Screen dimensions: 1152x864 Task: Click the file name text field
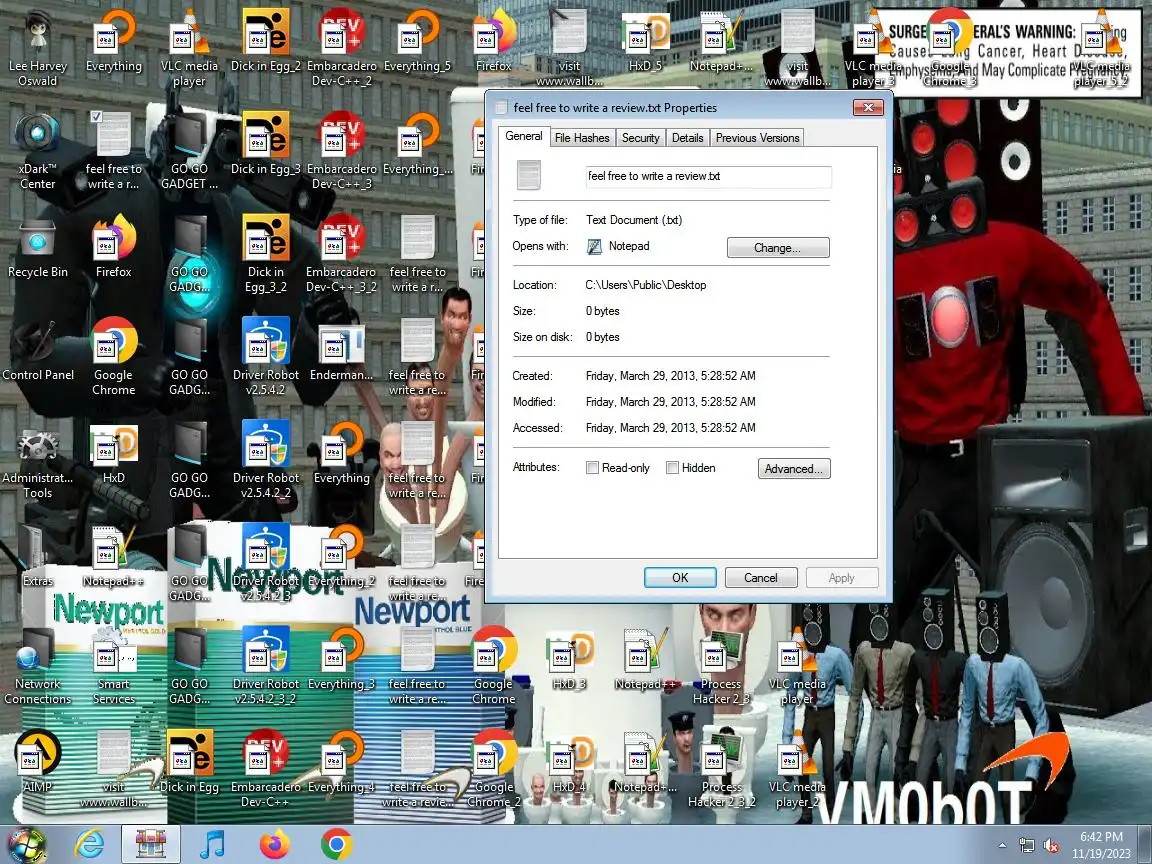[x=708, y=176]
